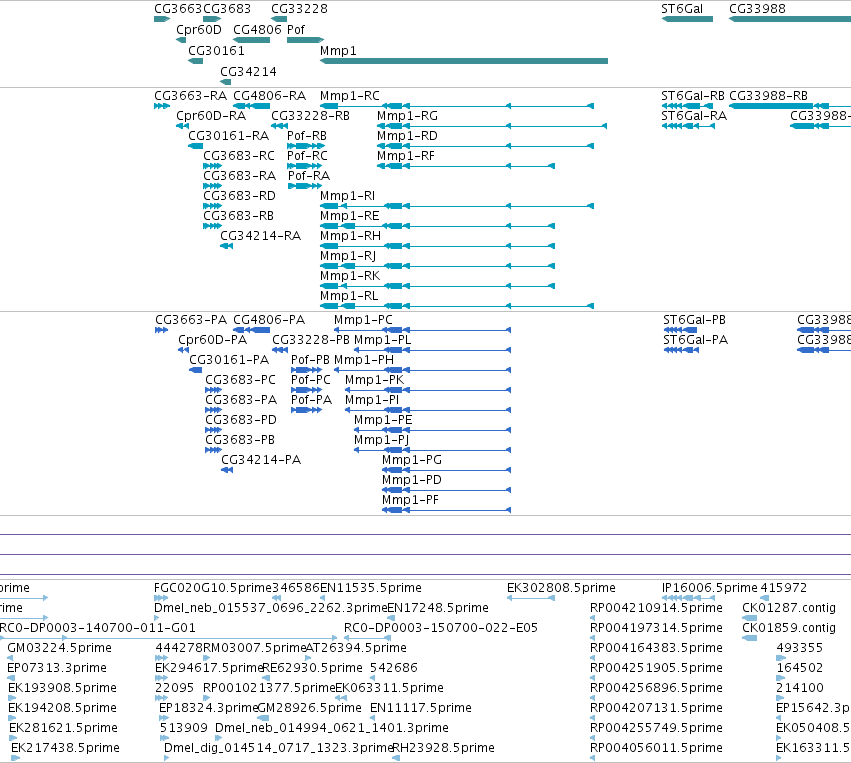The height and width of the screenshot is (763, 851).
Task: Click EST EN11535.5prime
Action: pos(371,588)
